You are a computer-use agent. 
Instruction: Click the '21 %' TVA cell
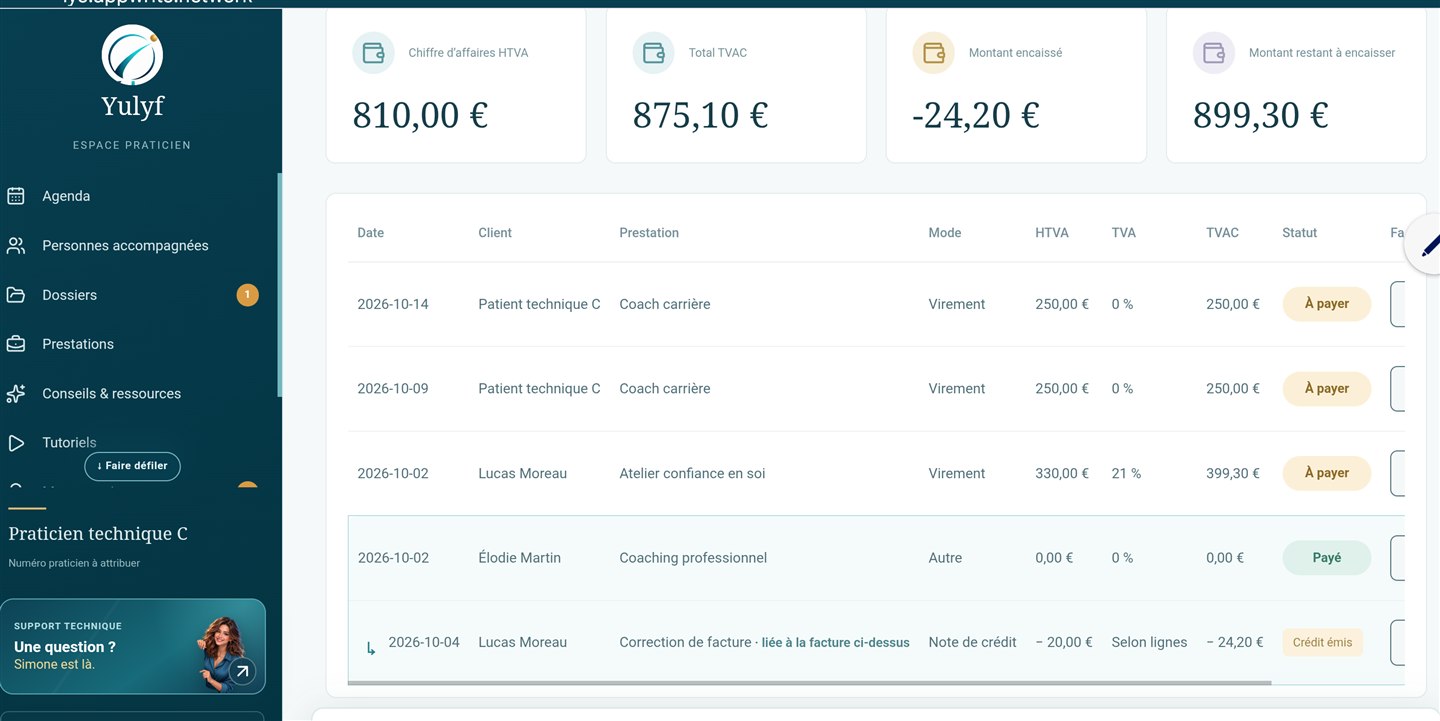(x=1126, y=473)
